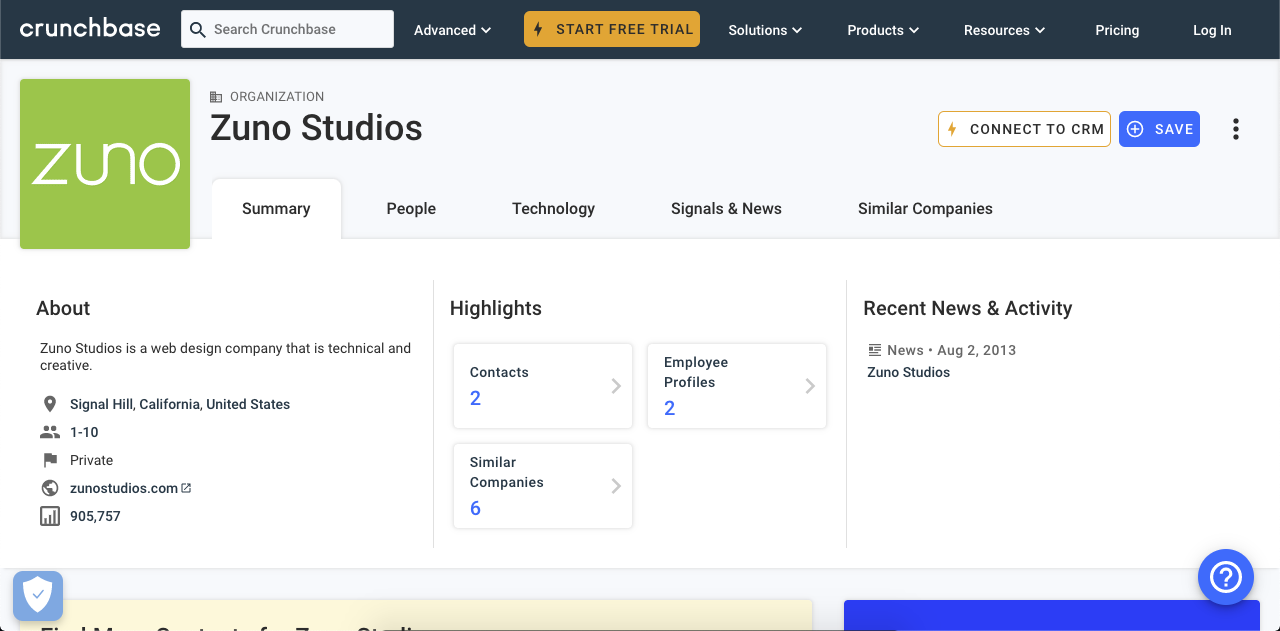Click the rank chart icon beside 905,757

pyautogui.click(x=50, y=516)
